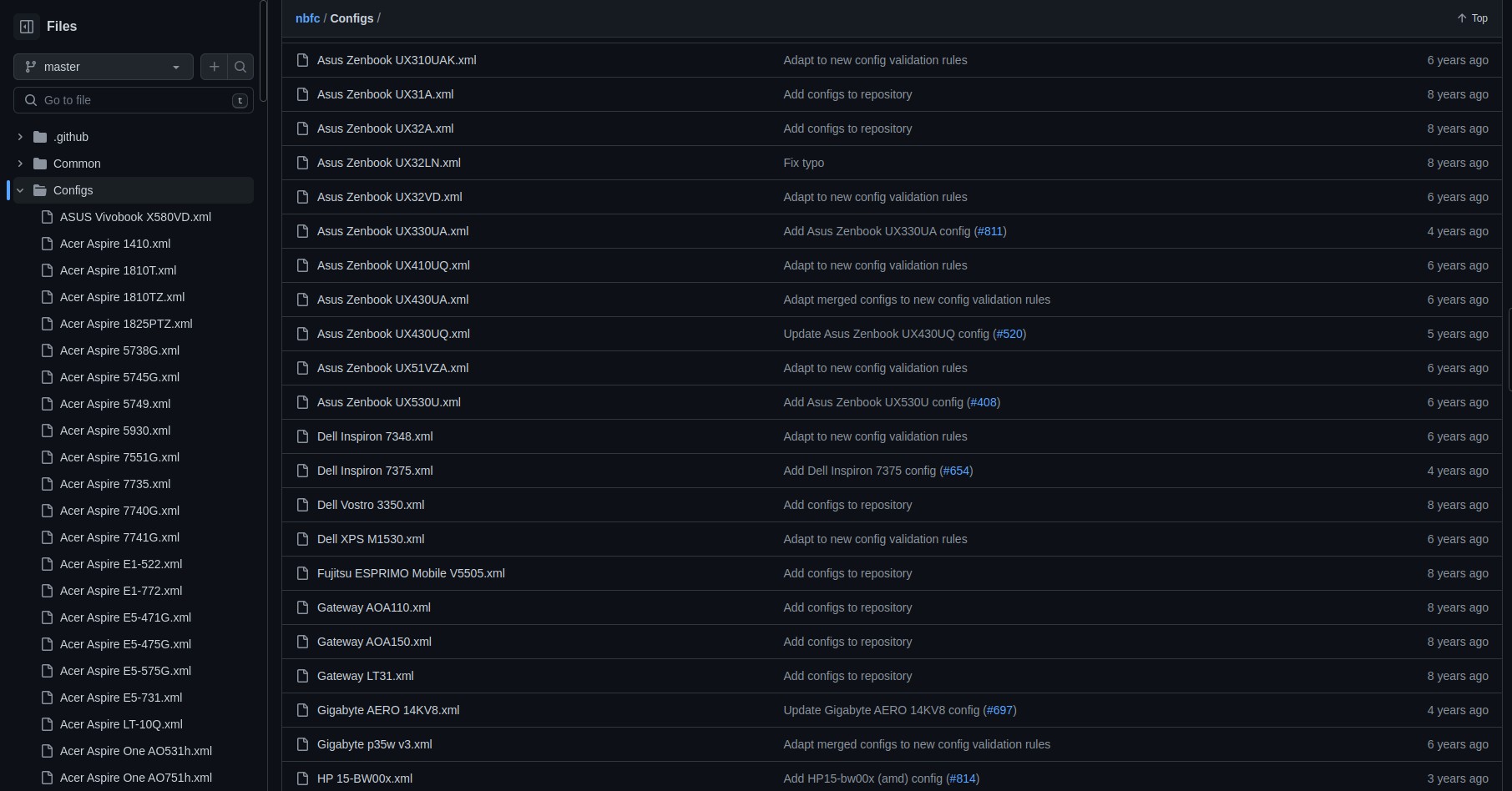The width and height of the screenshot is (1512, 791).
Task: Click file icon beside Acer Aspire 5745G.xml
Action: (x=47, y=377)
